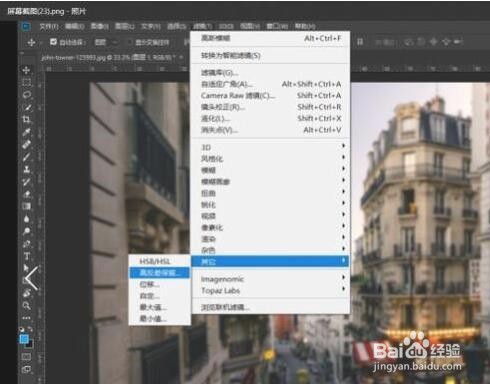This screenshot has height=384, width=490.
Task: Select the Pen tool
Action: coord(26,244)
